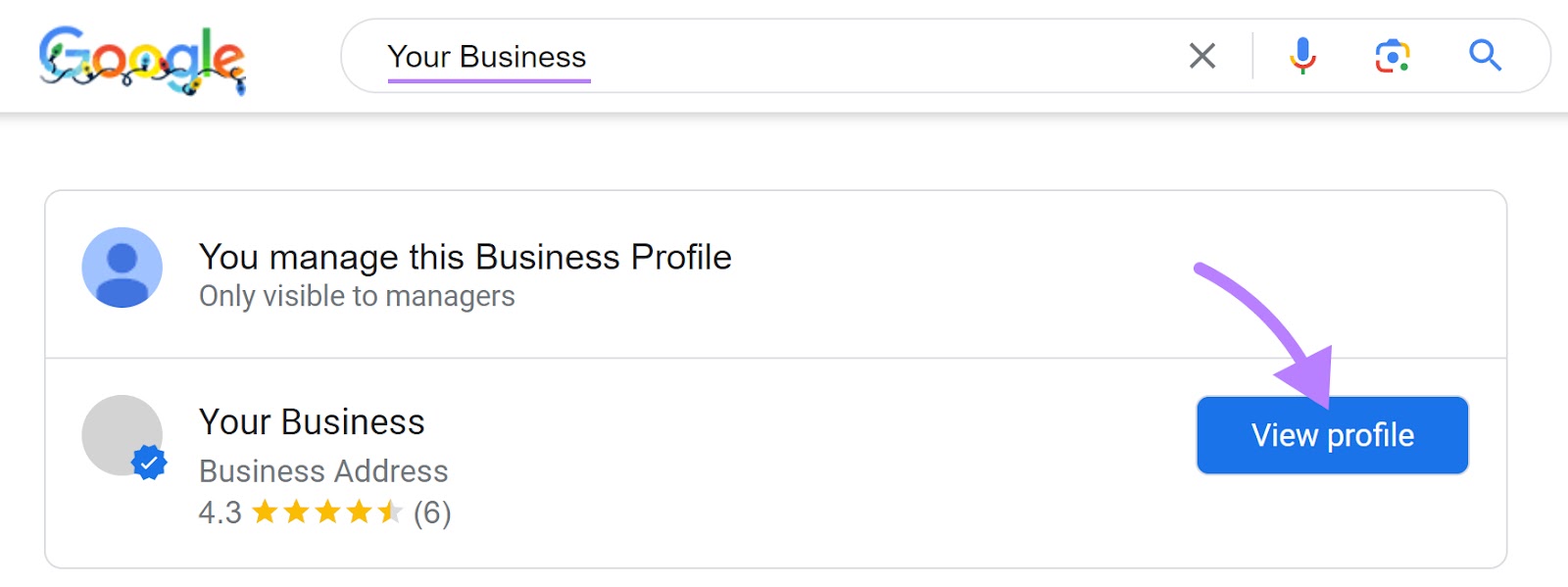Select the Your Business name link

312,422
